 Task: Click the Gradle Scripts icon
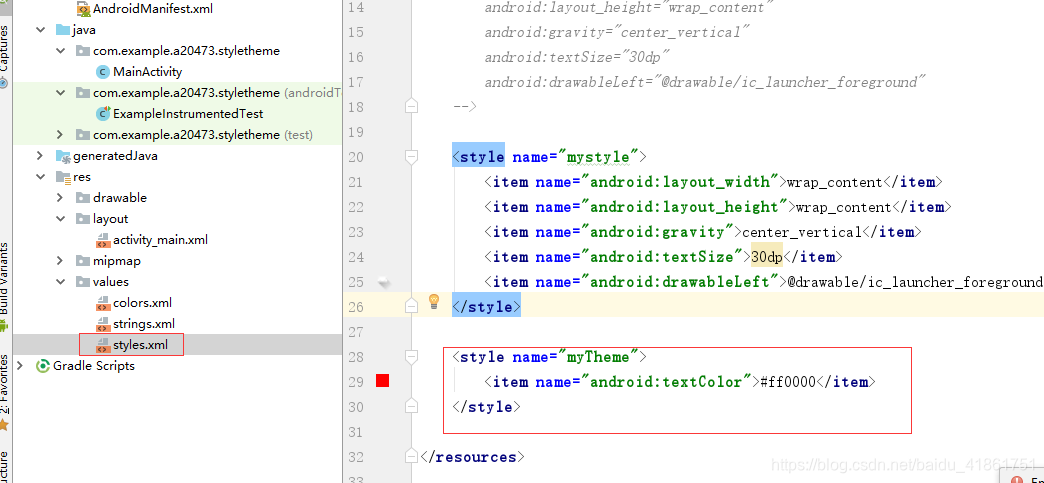(x=43, y=366)
